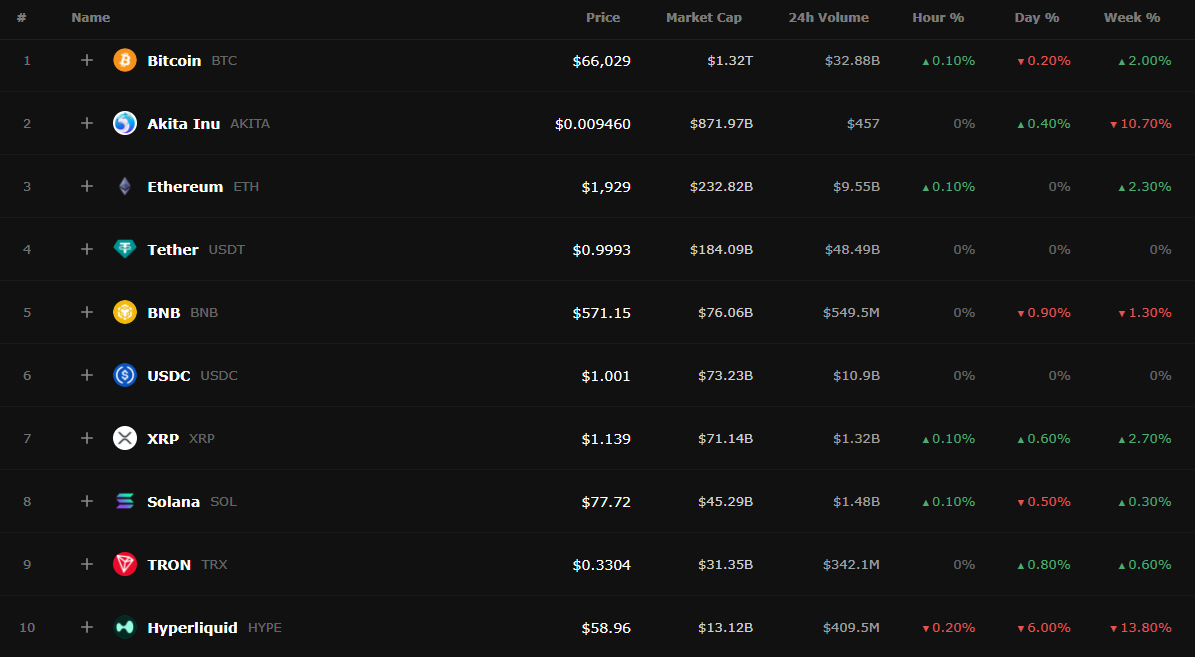Click the USDC logo icon

coord(125,375)
